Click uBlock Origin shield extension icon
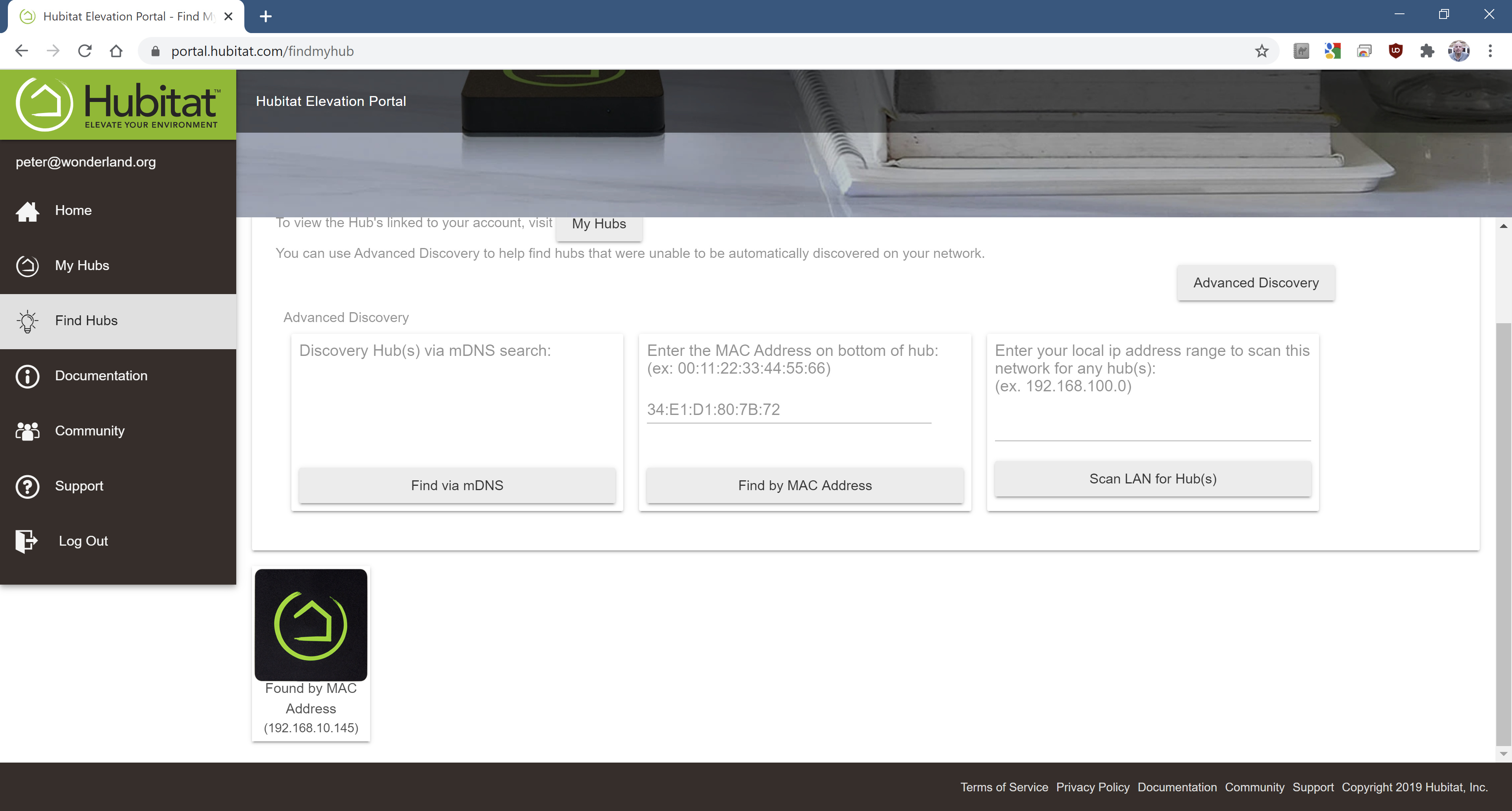 pyautogui.click(x=1395, y=51)
